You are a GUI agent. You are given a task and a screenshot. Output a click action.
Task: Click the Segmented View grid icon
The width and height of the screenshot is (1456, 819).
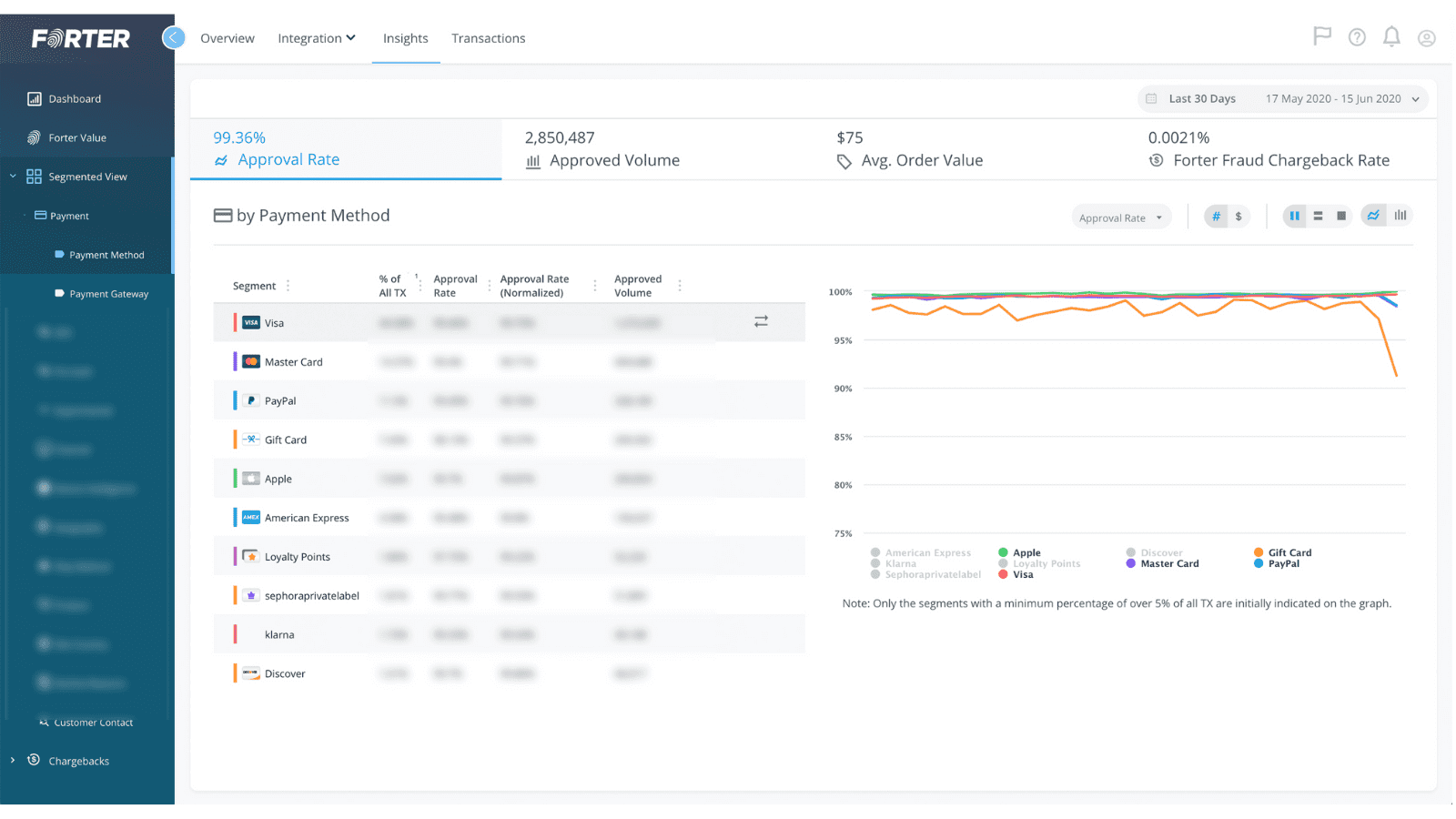[x=34, y=177]
